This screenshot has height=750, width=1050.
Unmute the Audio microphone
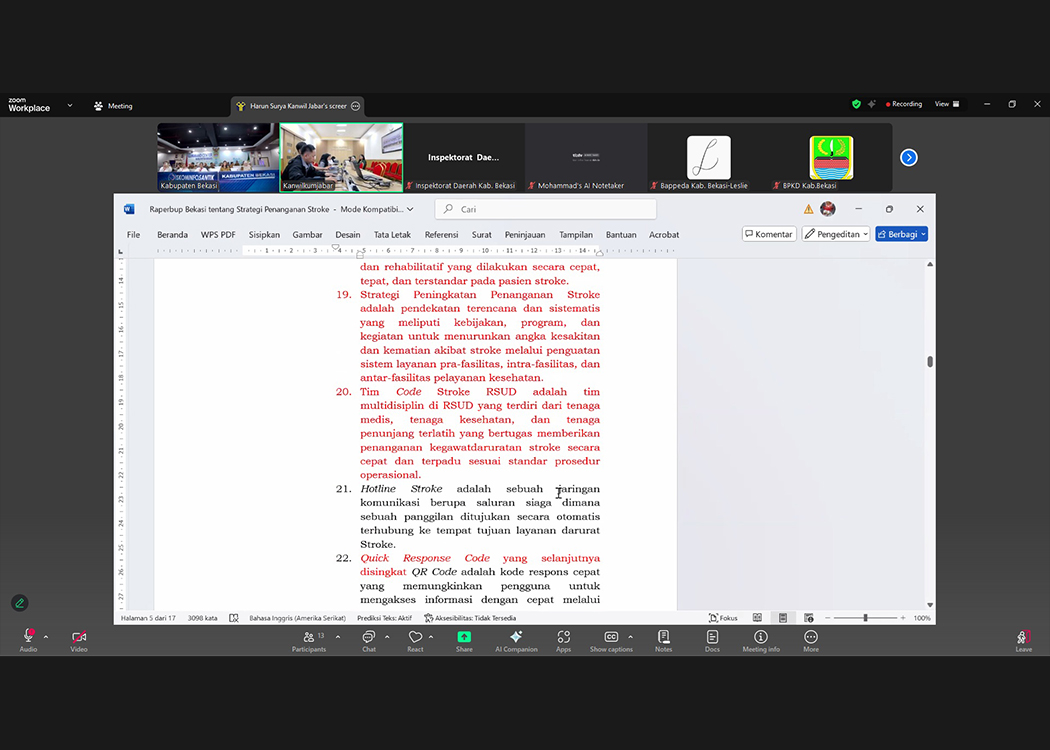click(28, 638)
